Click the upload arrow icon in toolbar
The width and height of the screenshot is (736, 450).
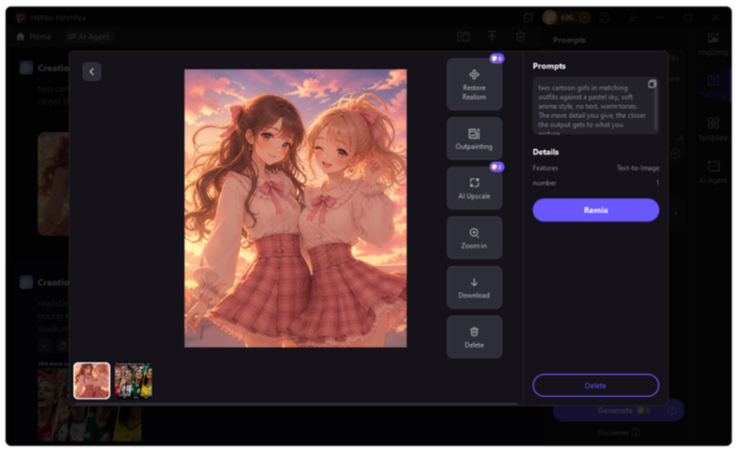[491, 37]
